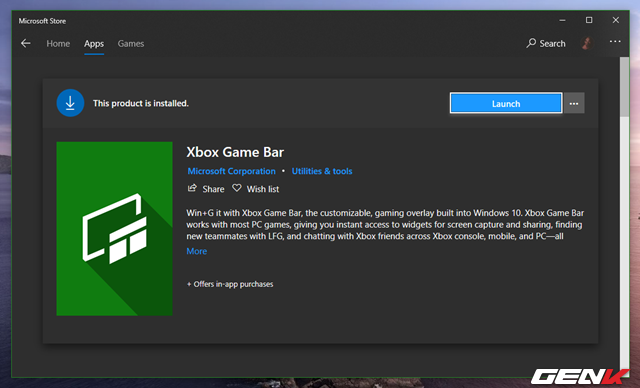Open more options next to Launch
640x388 pixels.
coord(574,104)
